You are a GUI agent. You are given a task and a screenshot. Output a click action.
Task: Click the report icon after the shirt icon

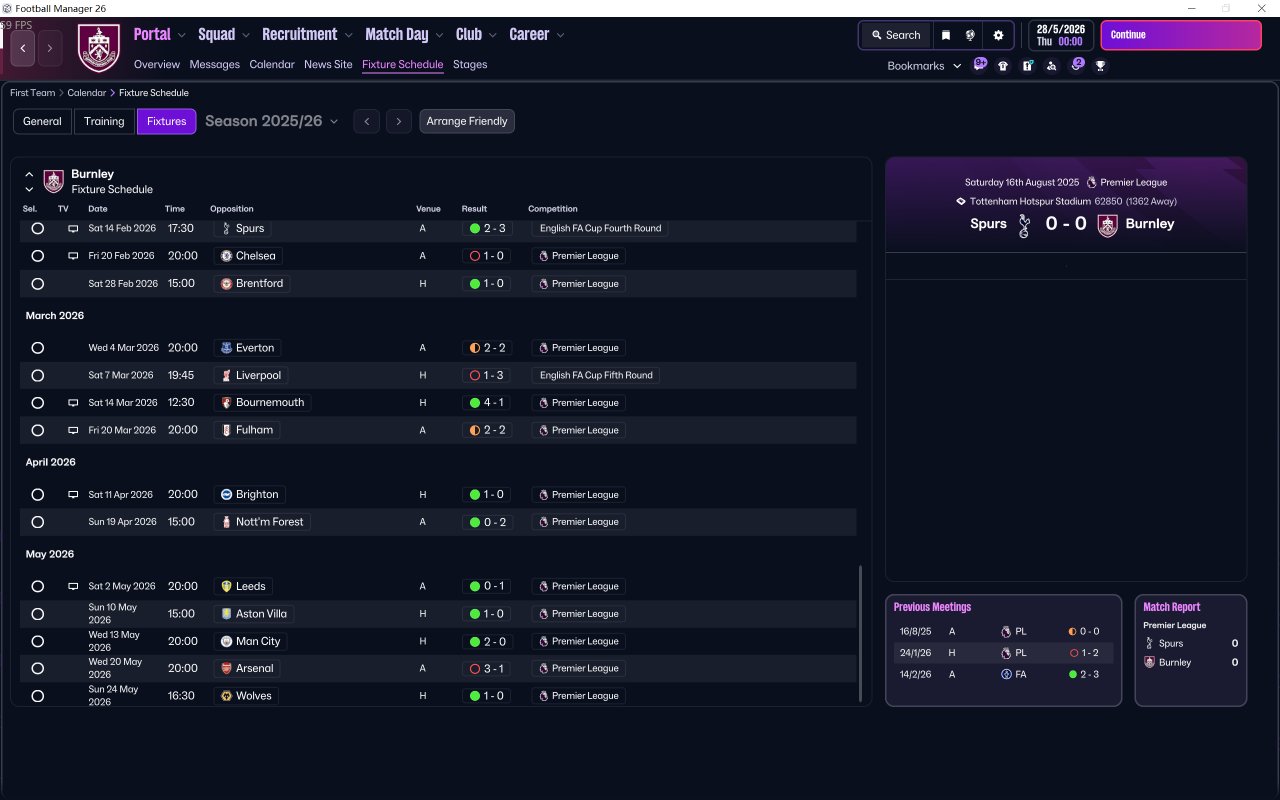pyautogui.click(x=1028, y=66)
